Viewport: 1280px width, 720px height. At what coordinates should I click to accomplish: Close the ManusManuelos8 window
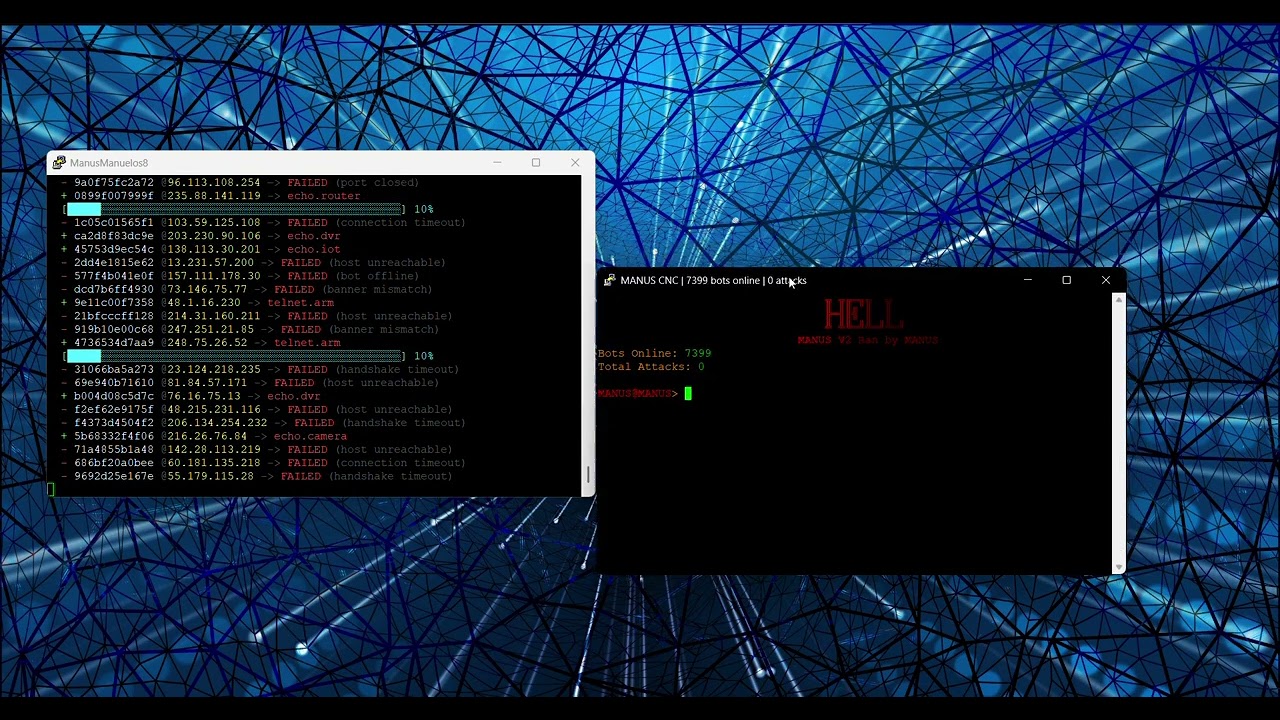coord(575,162)
